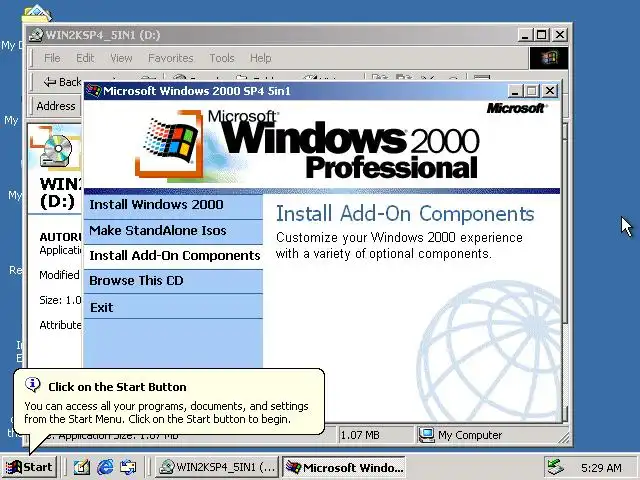Launch Show Desktop quick launch icon

82,467
